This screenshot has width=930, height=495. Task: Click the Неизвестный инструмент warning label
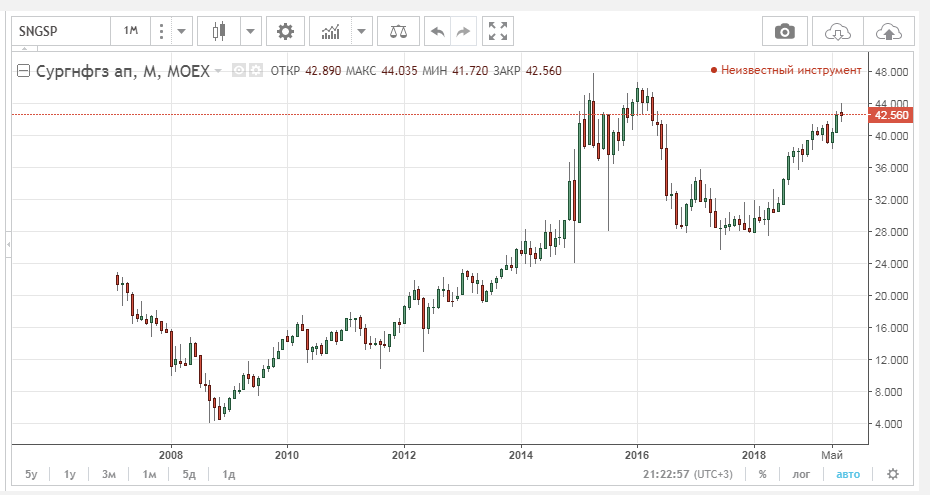click(786, 70)
